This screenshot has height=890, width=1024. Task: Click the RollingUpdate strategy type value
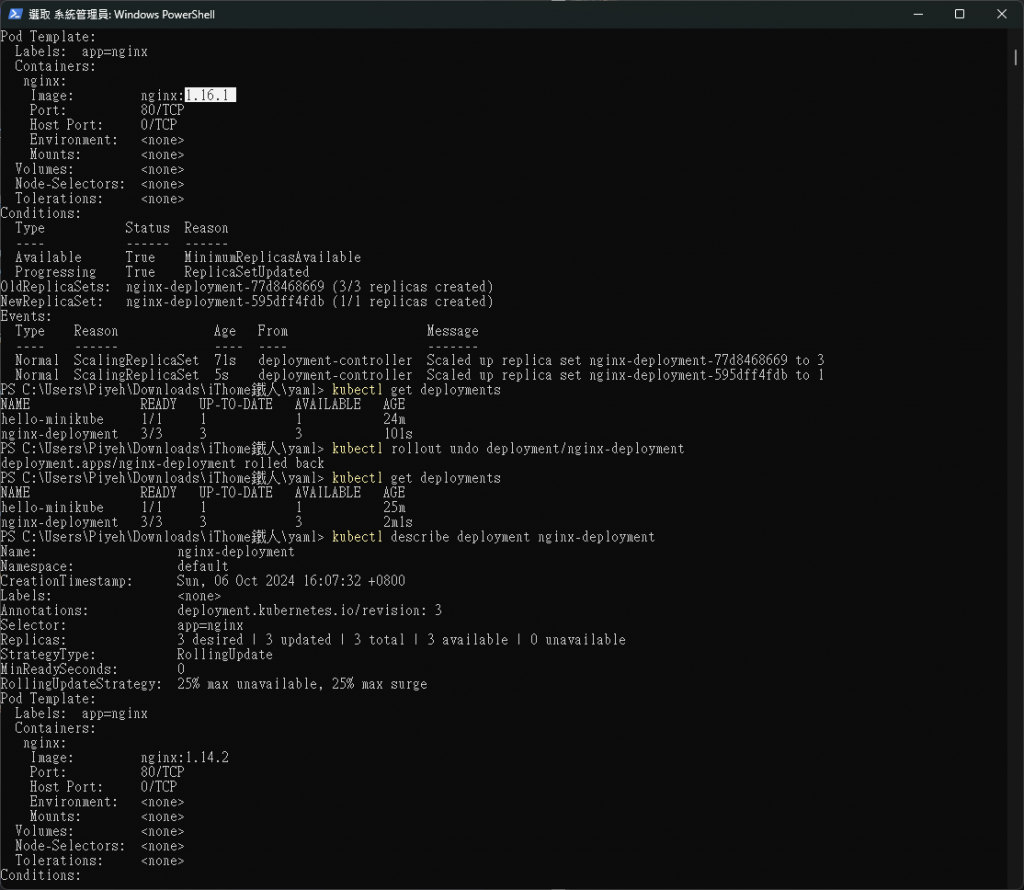[225, 654]
